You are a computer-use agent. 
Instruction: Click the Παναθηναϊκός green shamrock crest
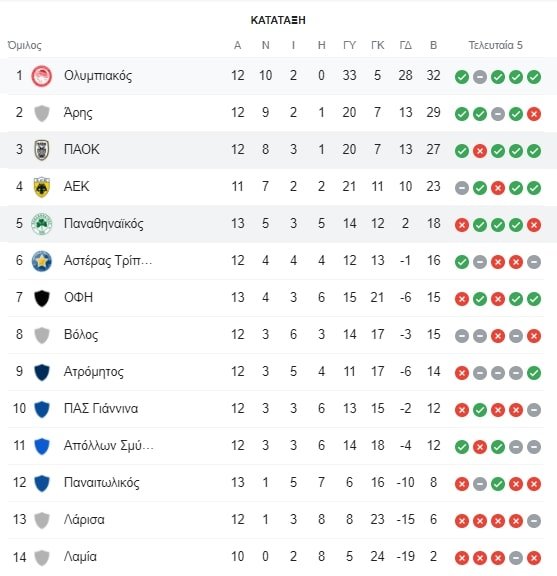pyautogui.click(x=42, y=224)
